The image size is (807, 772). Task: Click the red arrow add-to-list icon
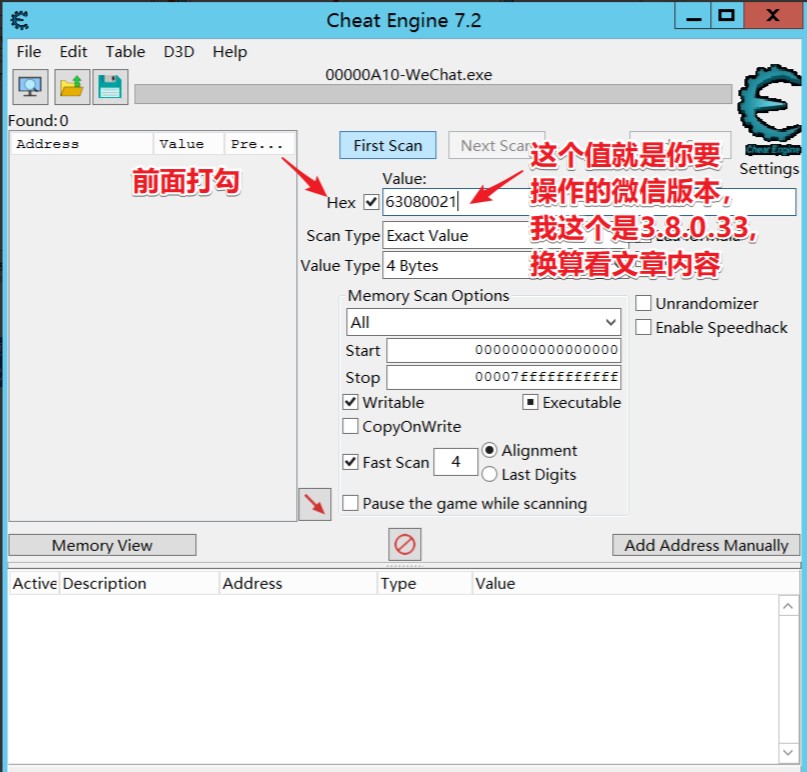314,504
